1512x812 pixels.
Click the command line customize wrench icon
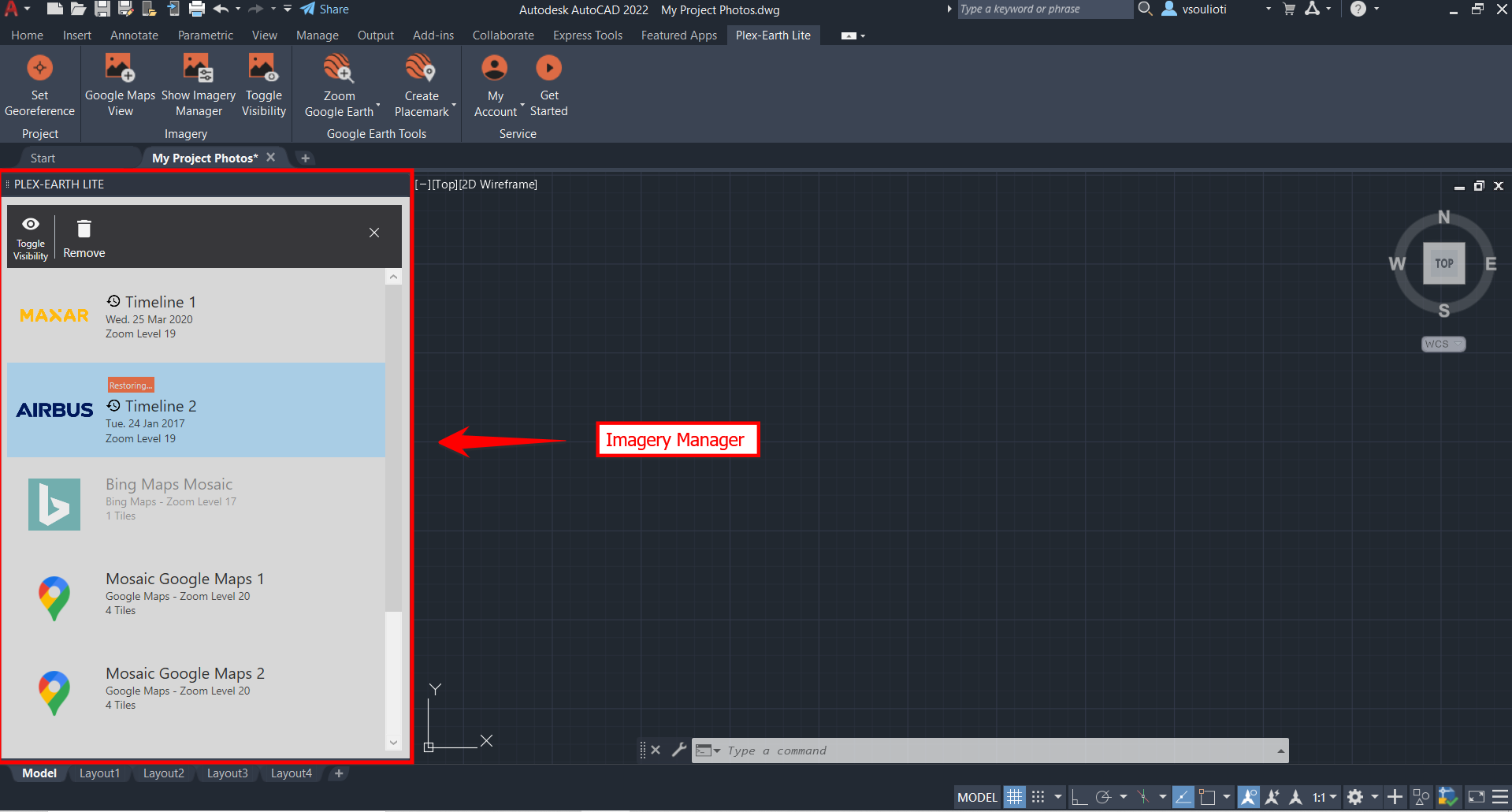[678, 751]
